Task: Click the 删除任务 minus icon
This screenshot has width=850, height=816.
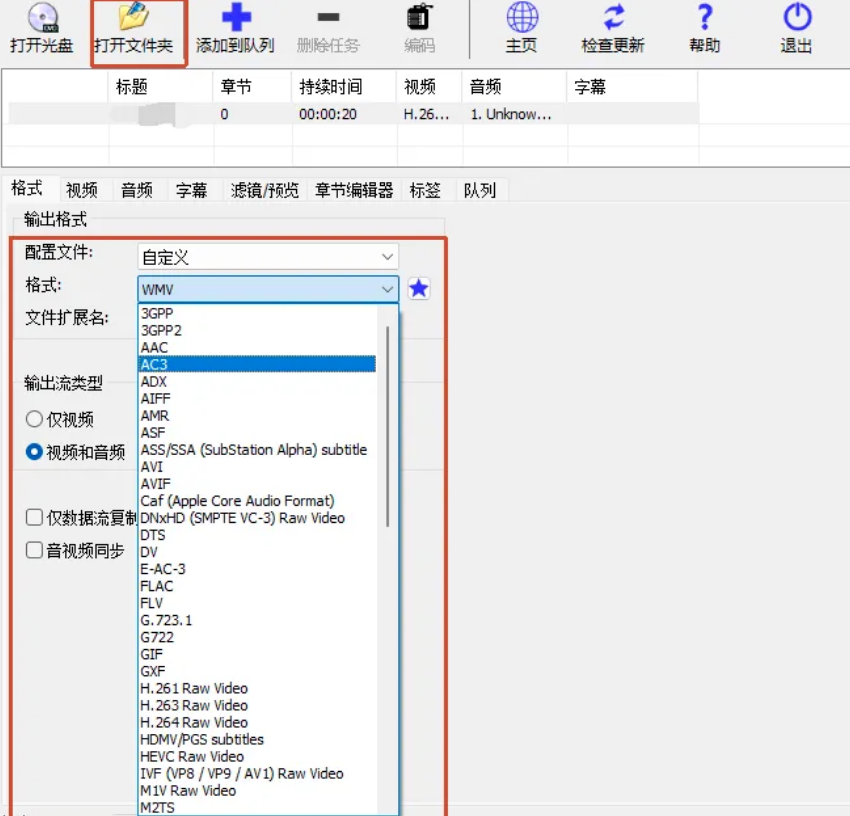Action: pyautogui.click(x=328, y=17)
